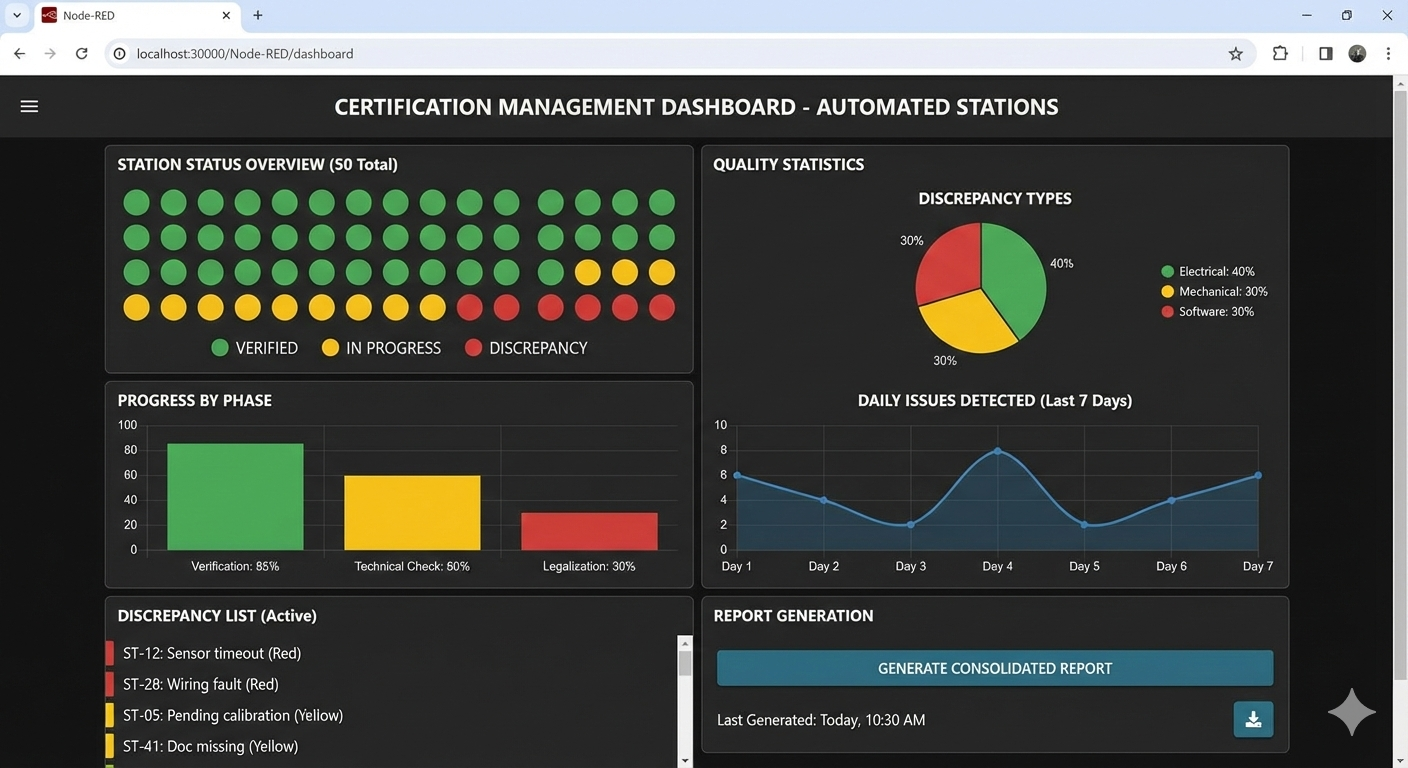
Task: Open the hamburger menu in dashboard header
Action: 29,106
